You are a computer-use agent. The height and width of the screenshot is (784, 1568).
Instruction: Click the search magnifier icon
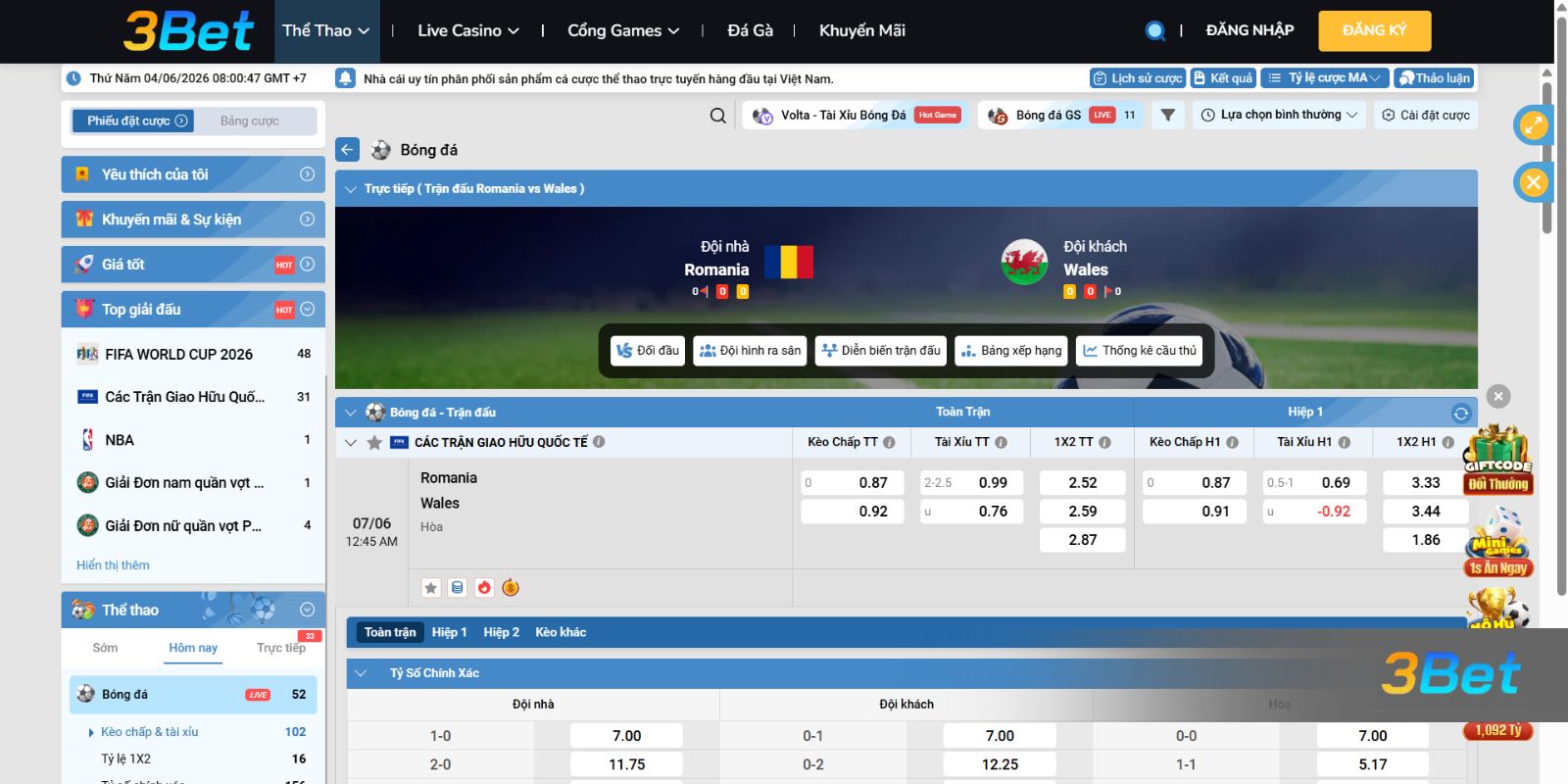[x=718, y=116]
